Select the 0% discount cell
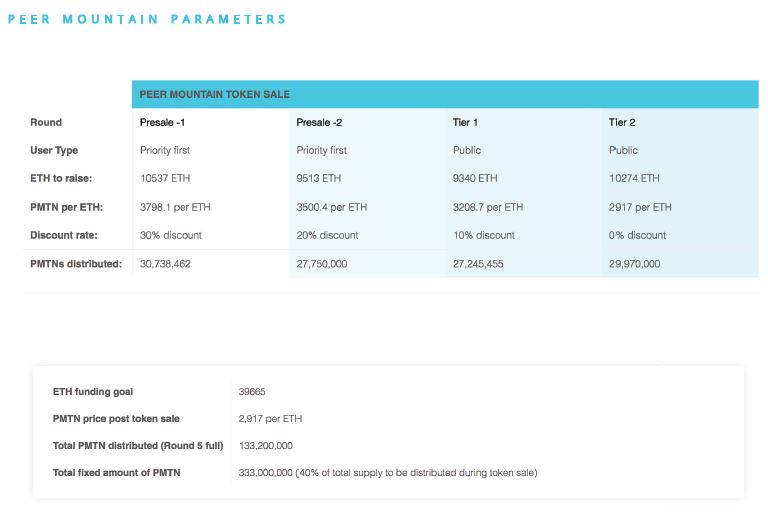This screenshot has width=768, height=516. [x=637, y=235]
